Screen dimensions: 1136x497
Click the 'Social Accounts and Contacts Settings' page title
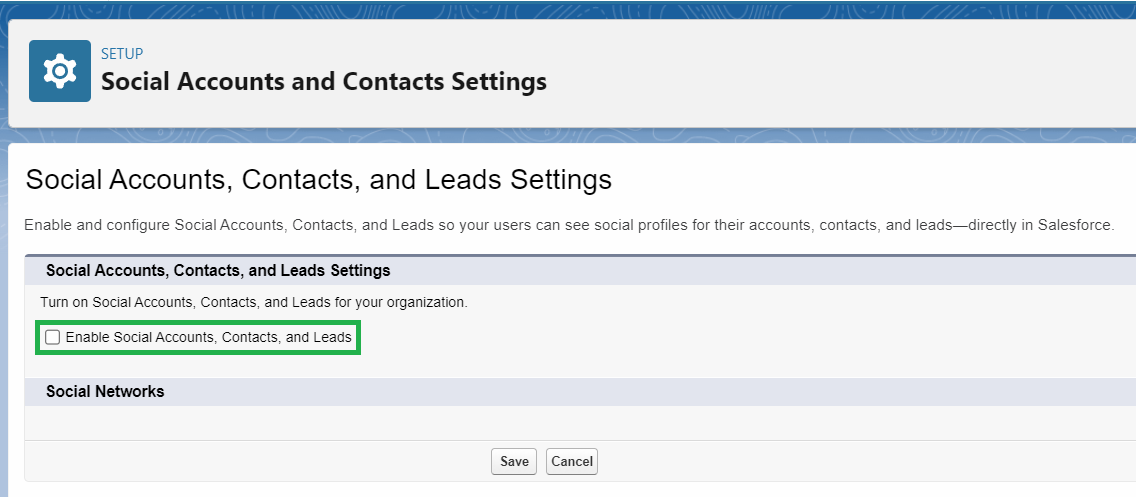click(x=324, y=82)
